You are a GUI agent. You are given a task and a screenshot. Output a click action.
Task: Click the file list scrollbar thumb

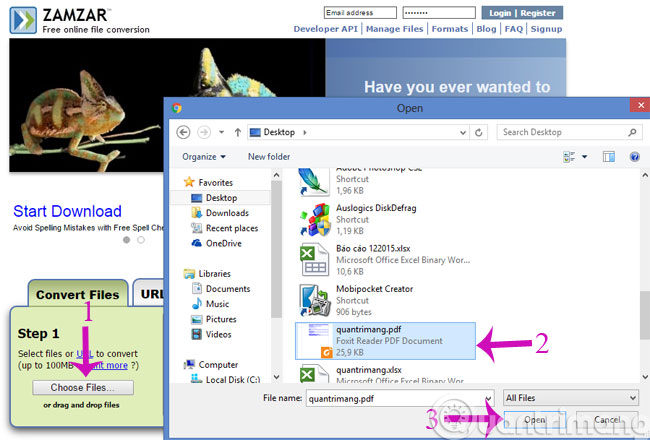coord(645,315)
